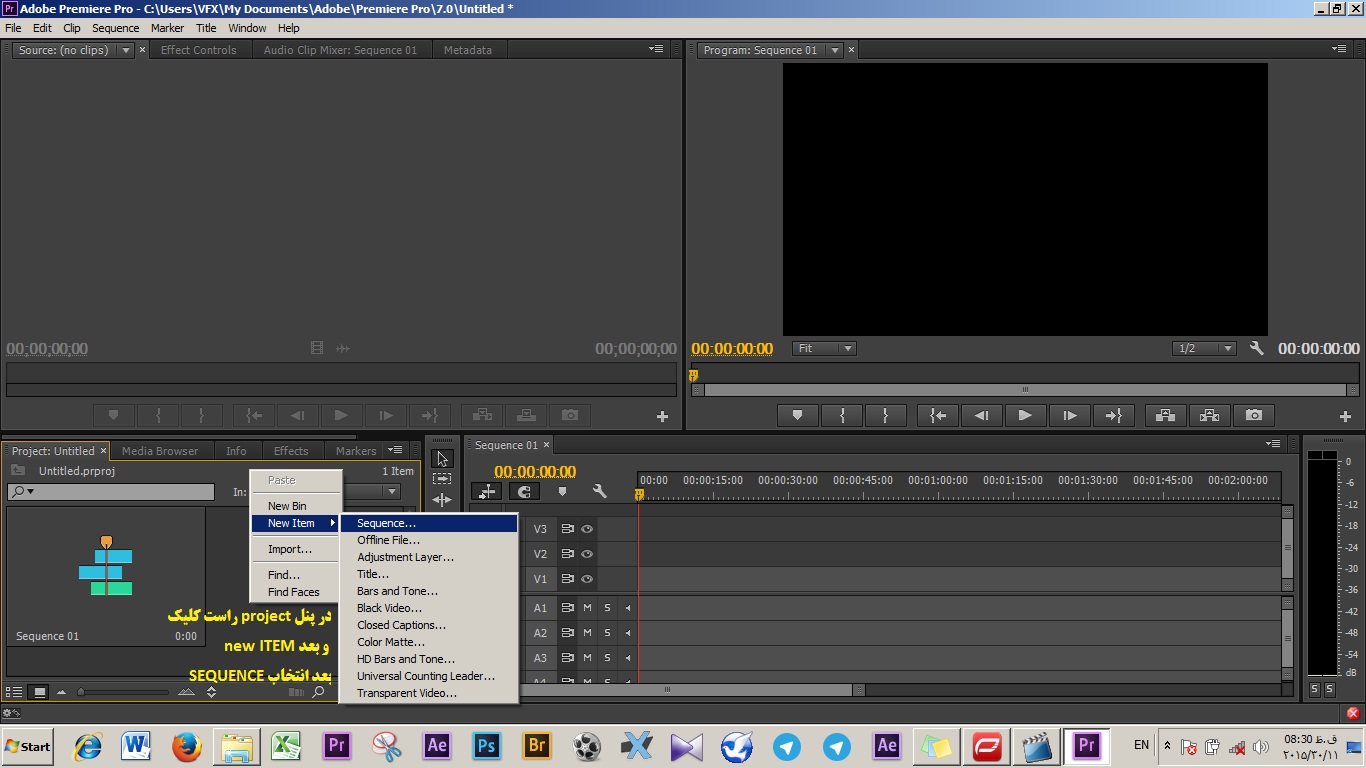The height and width of the screenshot is (768, 1366).
Task: Toggle V2 track output eye
Action: (588, 554)
